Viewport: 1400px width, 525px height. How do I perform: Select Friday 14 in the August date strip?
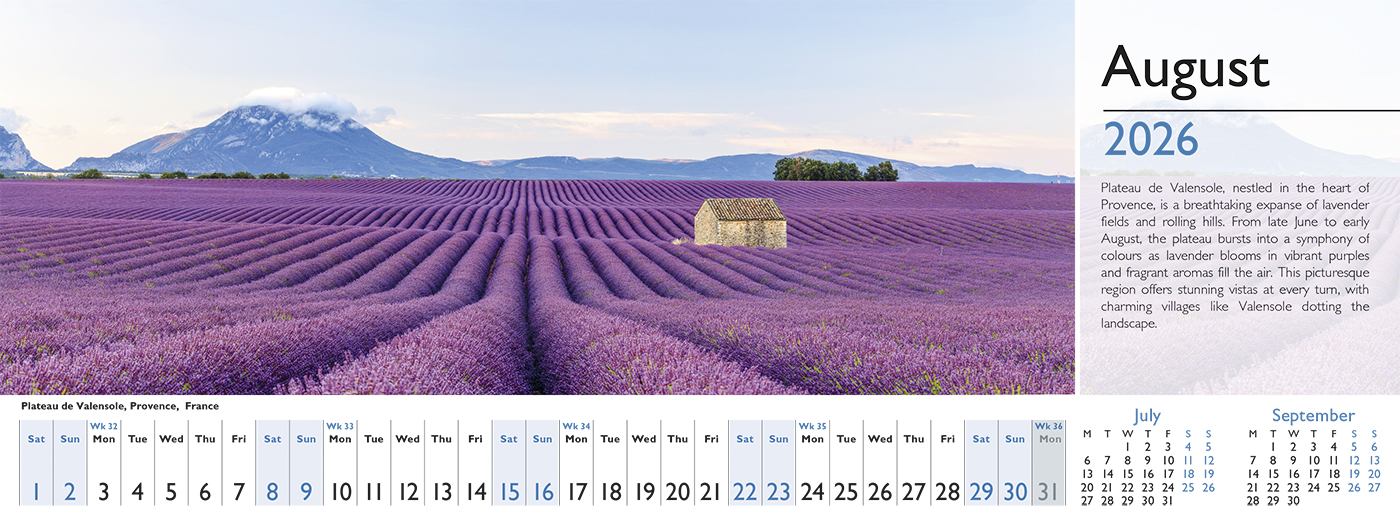tap(475, 462)
